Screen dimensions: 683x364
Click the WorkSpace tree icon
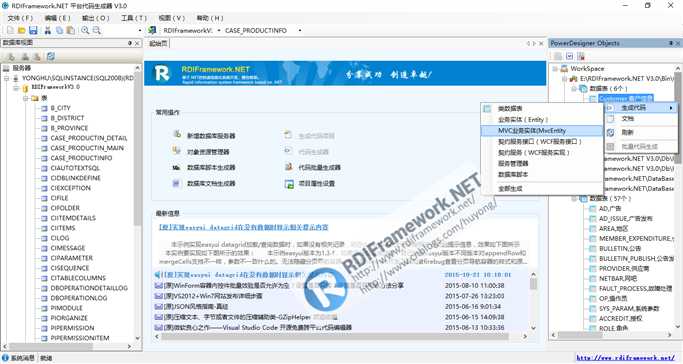(564, 68)
